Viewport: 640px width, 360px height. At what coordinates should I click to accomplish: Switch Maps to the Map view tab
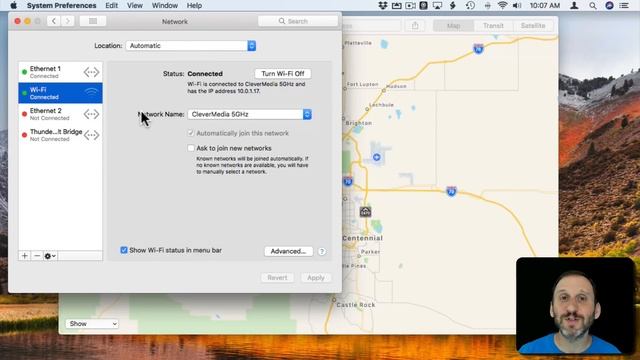point(453,25)
